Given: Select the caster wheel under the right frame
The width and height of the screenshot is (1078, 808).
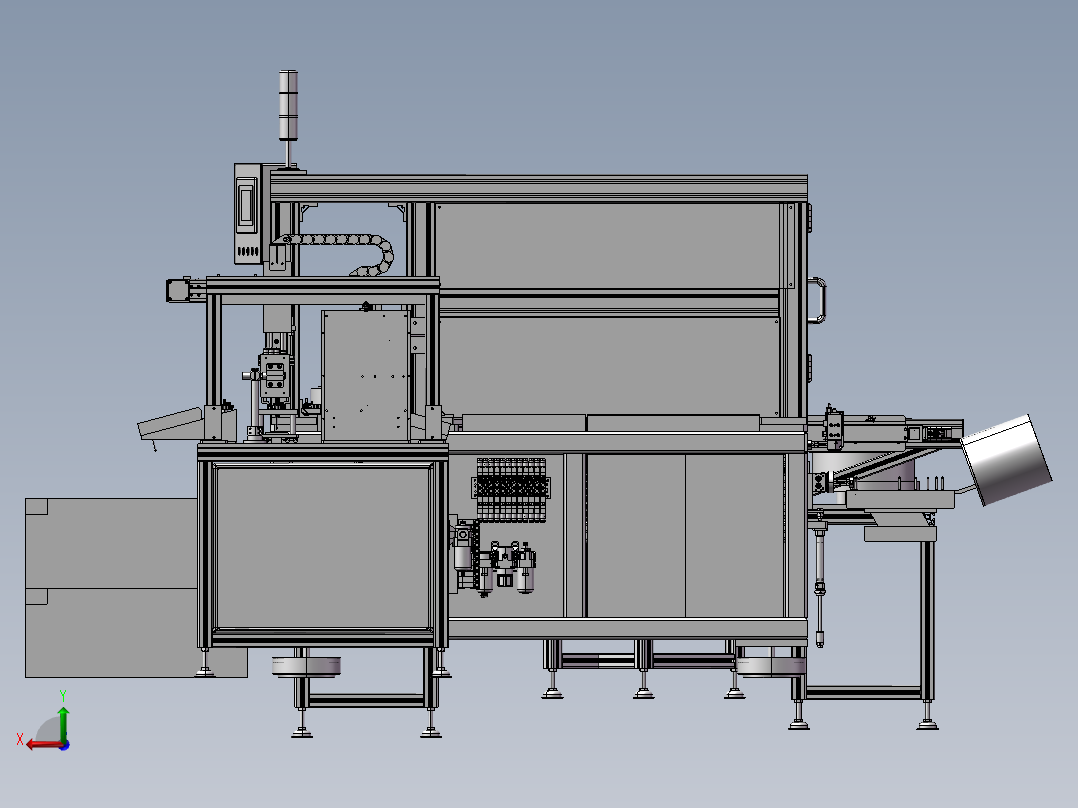Looking at the screenshot, I should pos(769,665).
